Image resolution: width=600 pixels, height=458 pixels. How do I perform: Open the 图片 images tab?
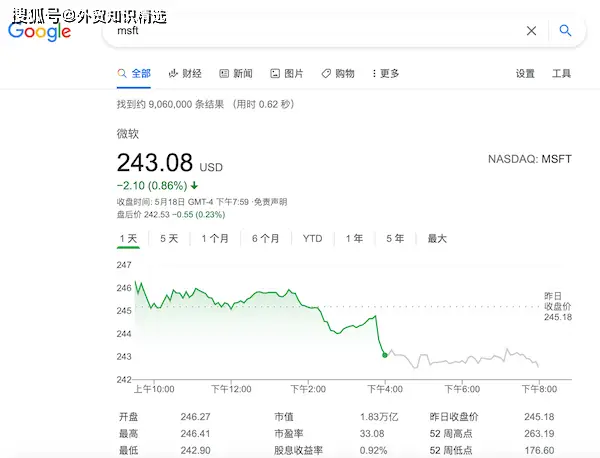[287, 73]
